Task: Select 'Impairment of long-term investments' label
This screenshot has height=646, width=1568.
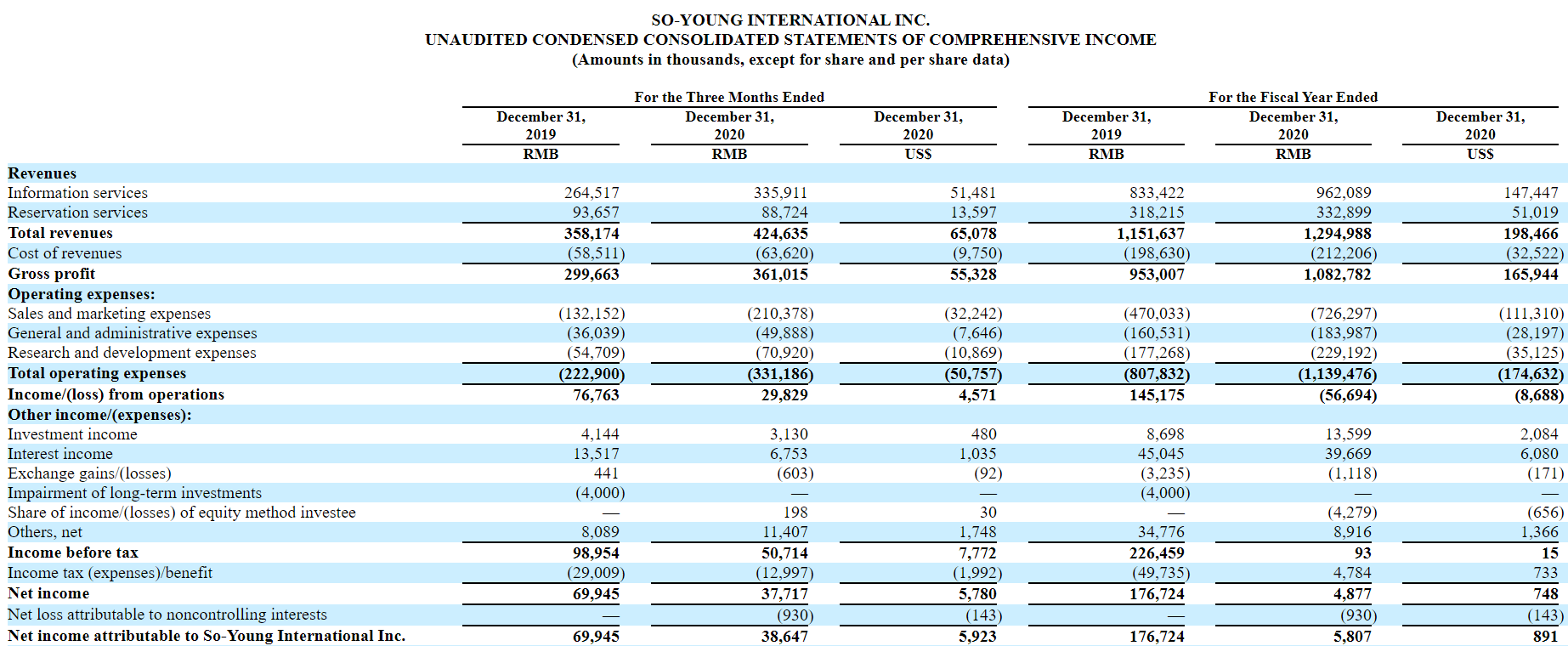Action: click(134, 493)
